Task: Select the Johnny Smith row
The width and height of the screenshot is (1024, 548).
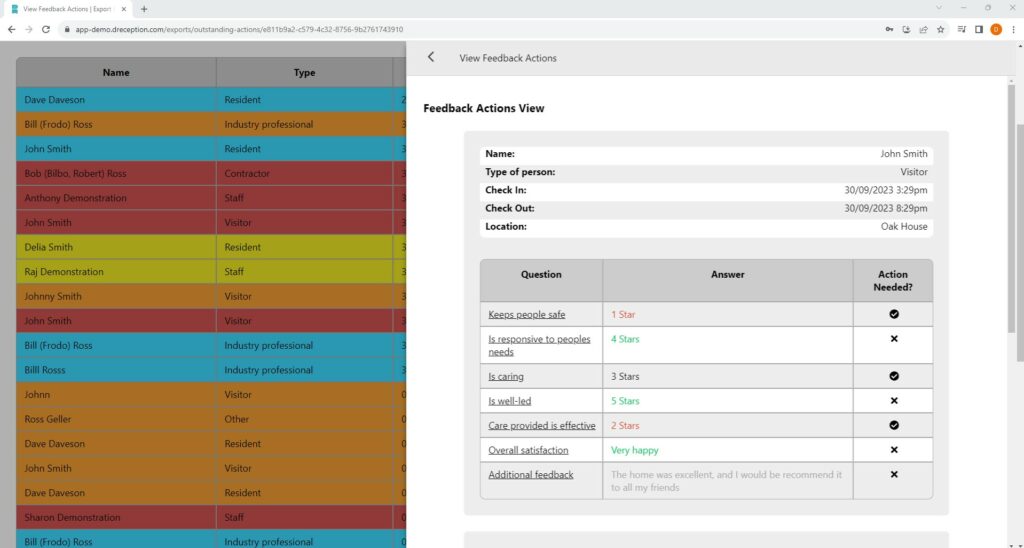Action: click(x=211, y=296)
